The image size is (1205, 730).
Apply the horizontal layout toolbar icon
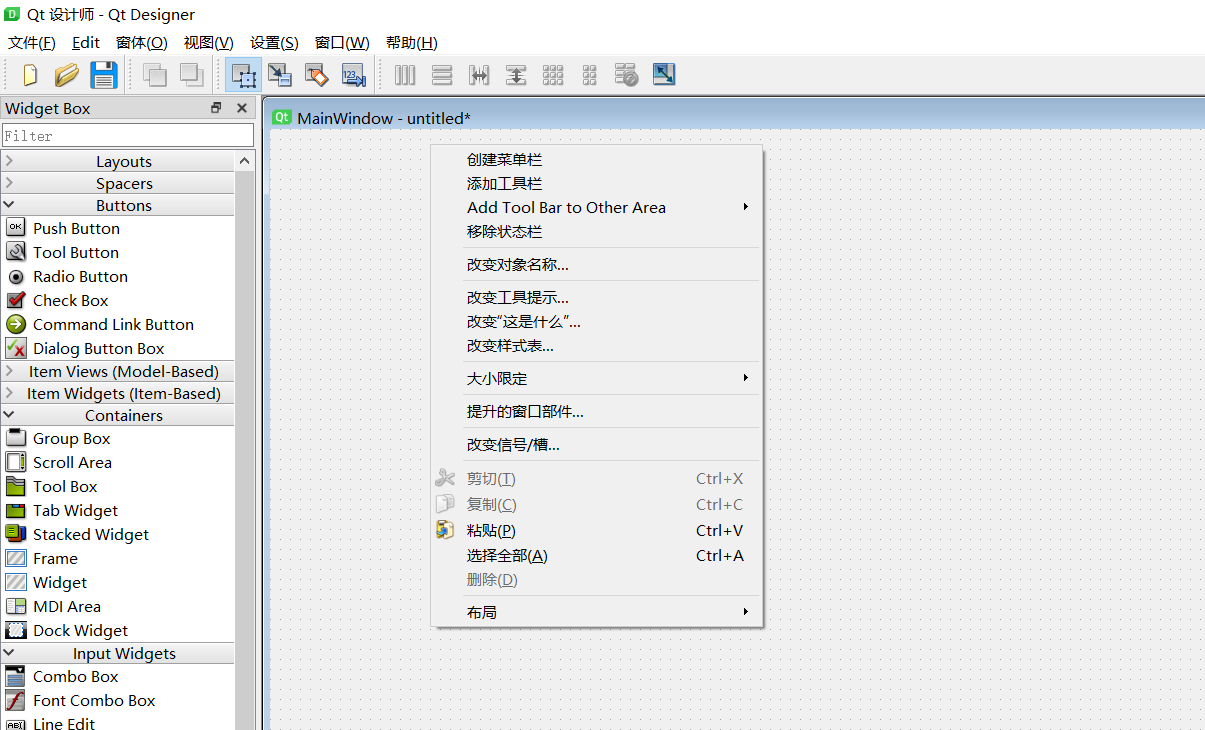click(x=405, y=75)
